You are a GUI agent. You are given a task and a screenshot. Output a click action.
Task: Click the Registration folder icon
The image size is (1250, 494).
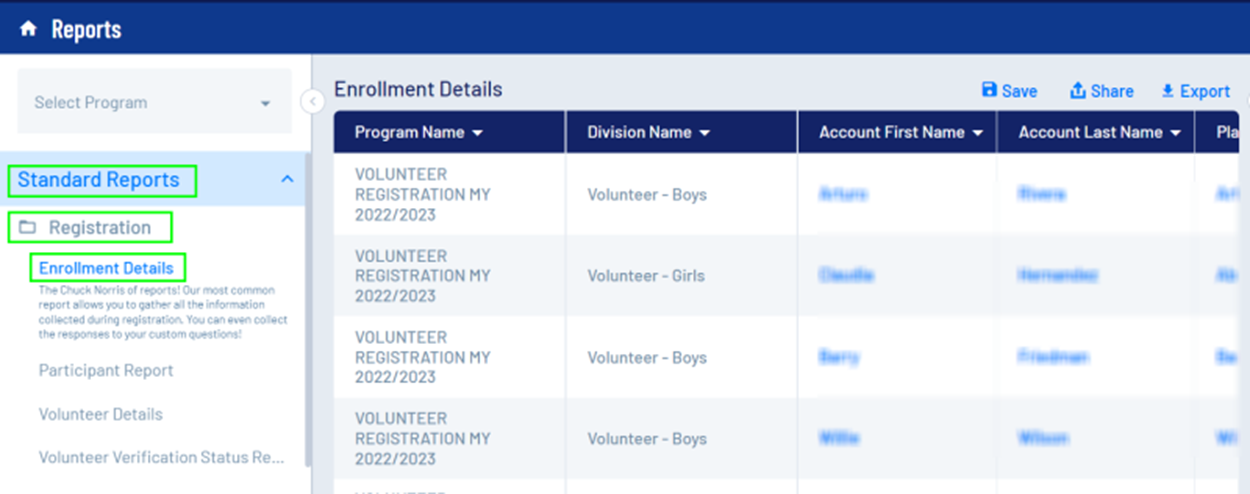(x=28, y=228)
